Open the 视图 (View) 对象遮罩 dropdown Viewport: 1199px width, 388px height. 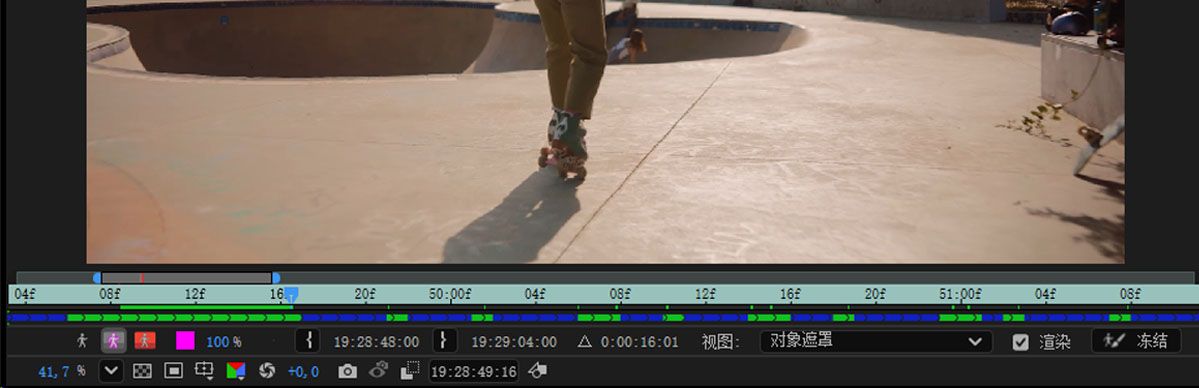pos(876,341)
